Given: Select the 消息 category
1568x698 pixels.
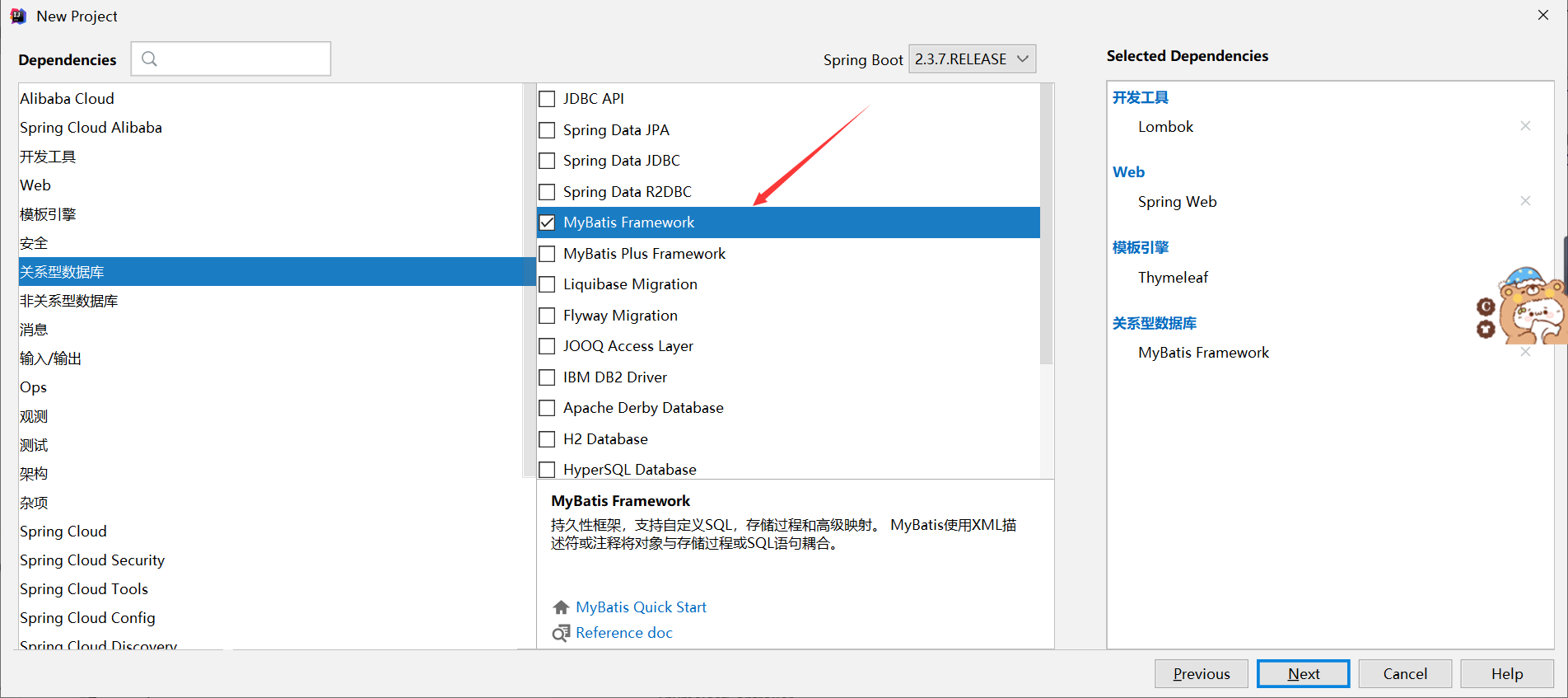Looking at the screenshot, I should [271, 329].
